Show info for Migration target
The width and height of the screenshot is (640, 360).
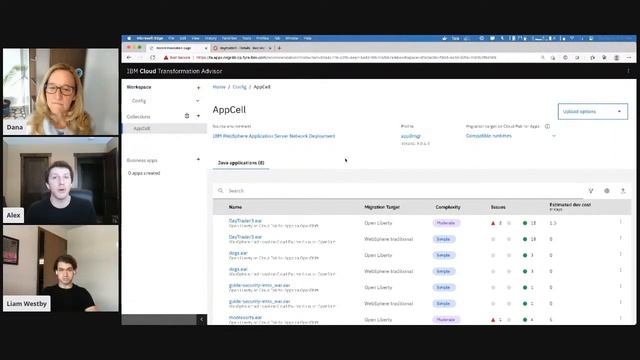click(x=547, y=127)
